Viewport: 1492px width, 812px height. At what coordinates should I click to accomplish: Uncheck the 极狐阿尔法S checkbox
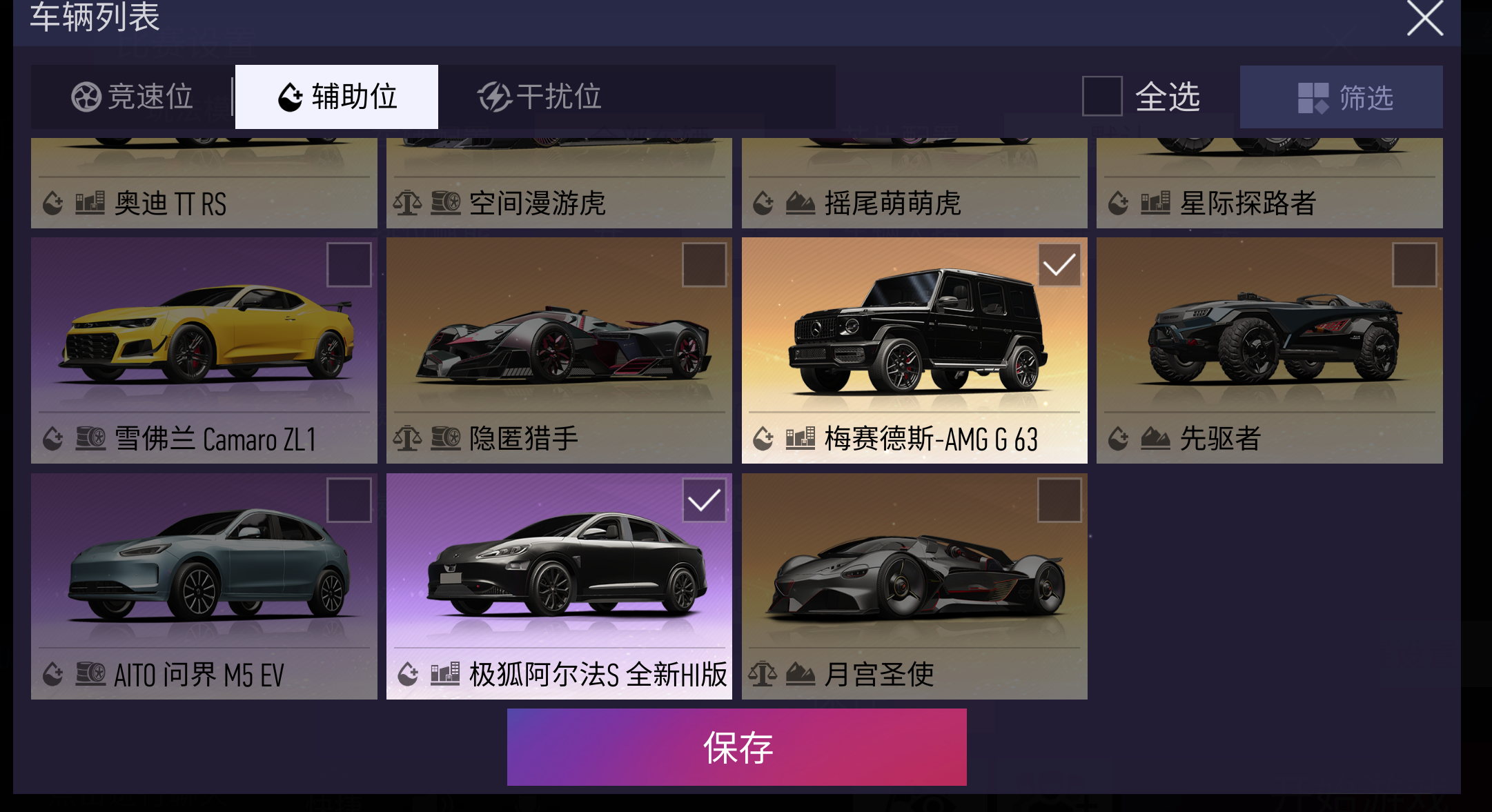pyautogui.click(x=704, y=500)
